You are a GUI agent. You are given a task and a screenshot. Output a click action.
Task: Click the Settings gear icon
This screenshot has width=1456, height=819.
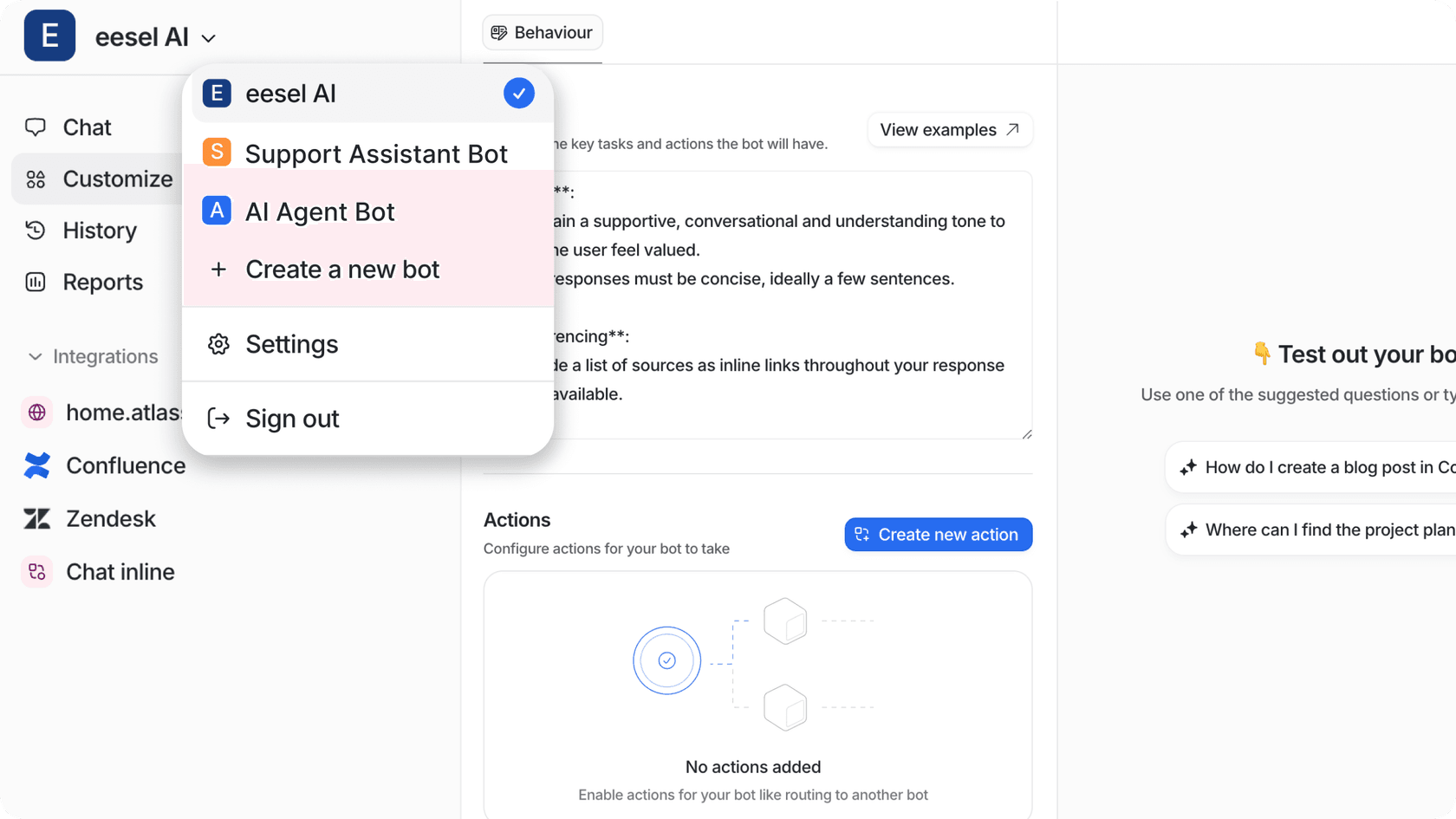click(x=218, y=344)
